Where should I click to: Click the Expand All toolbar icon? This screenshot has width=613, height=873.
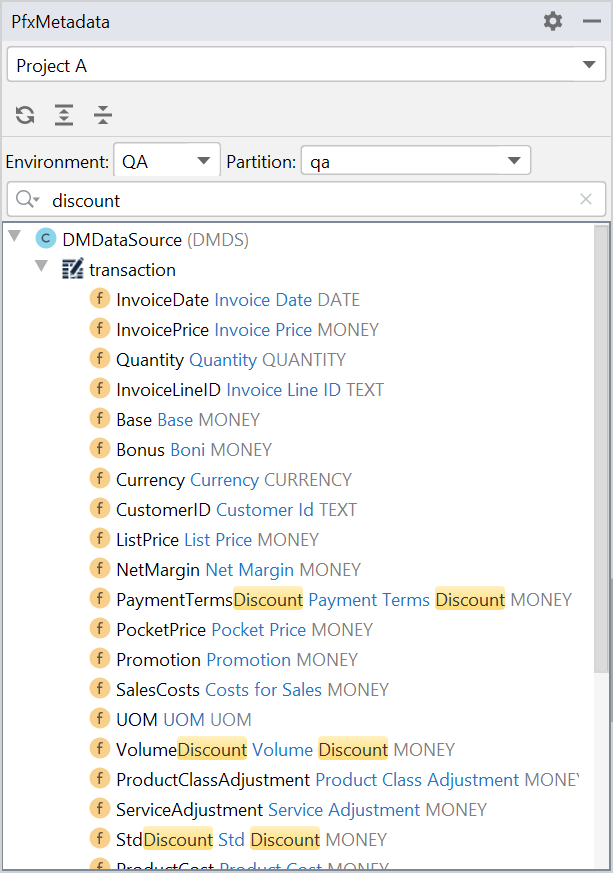pyautogui.click(x=64, y=115)
